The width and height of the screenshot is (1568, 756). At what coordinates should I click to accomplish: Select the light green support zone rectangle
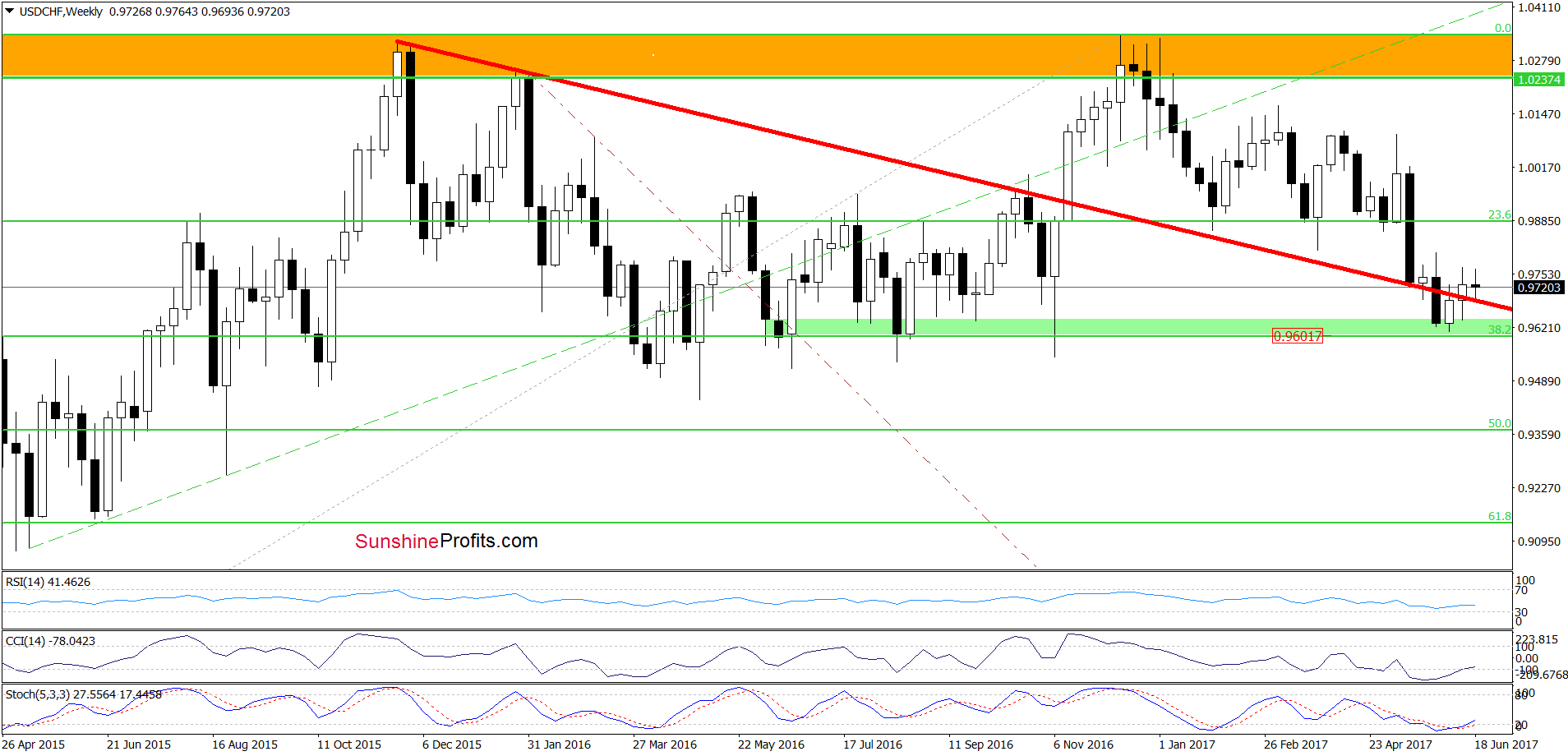coord(1138,328)
